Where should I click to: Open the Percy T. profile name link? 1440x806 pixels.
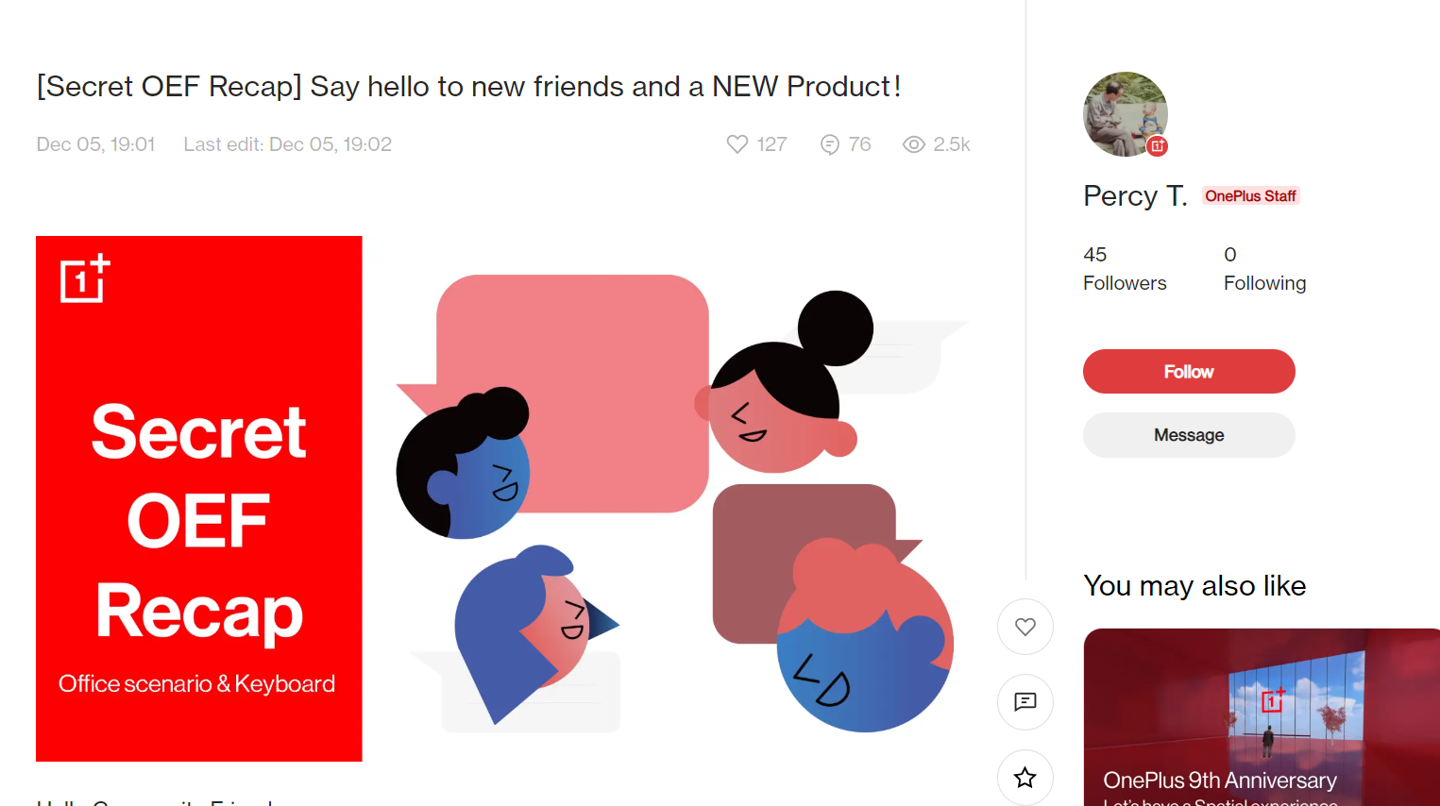[1135, 196]
